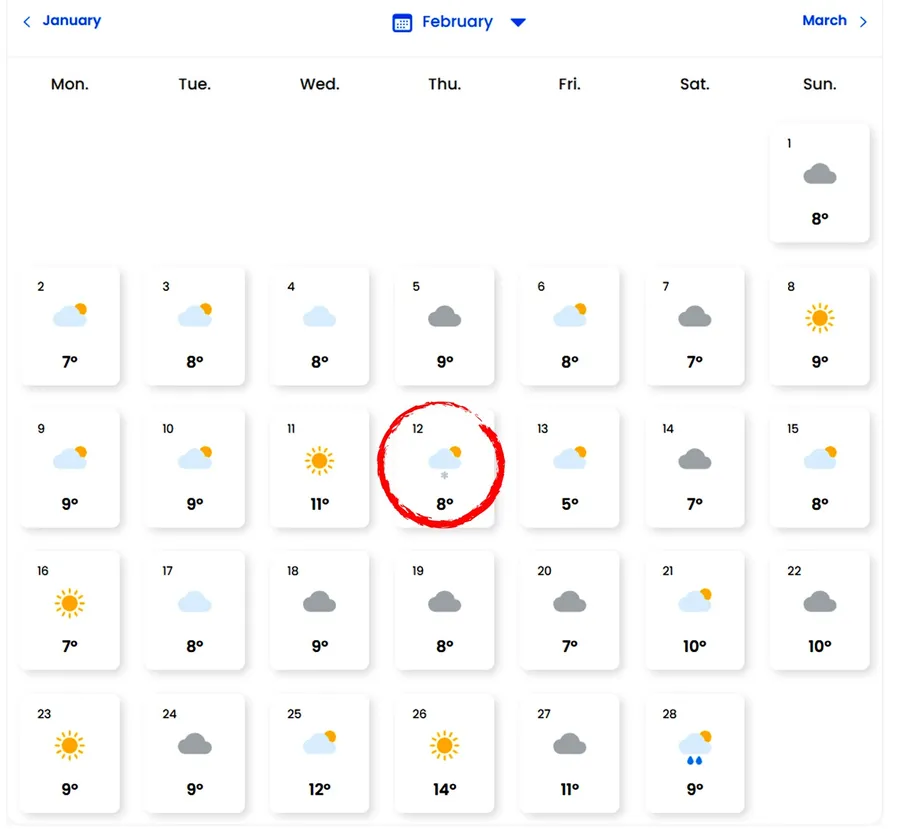Image resolution: width=900 pixels, height=829 pixels.
Task: Click the right chevron beside March
Action: [x=863, y=21]
